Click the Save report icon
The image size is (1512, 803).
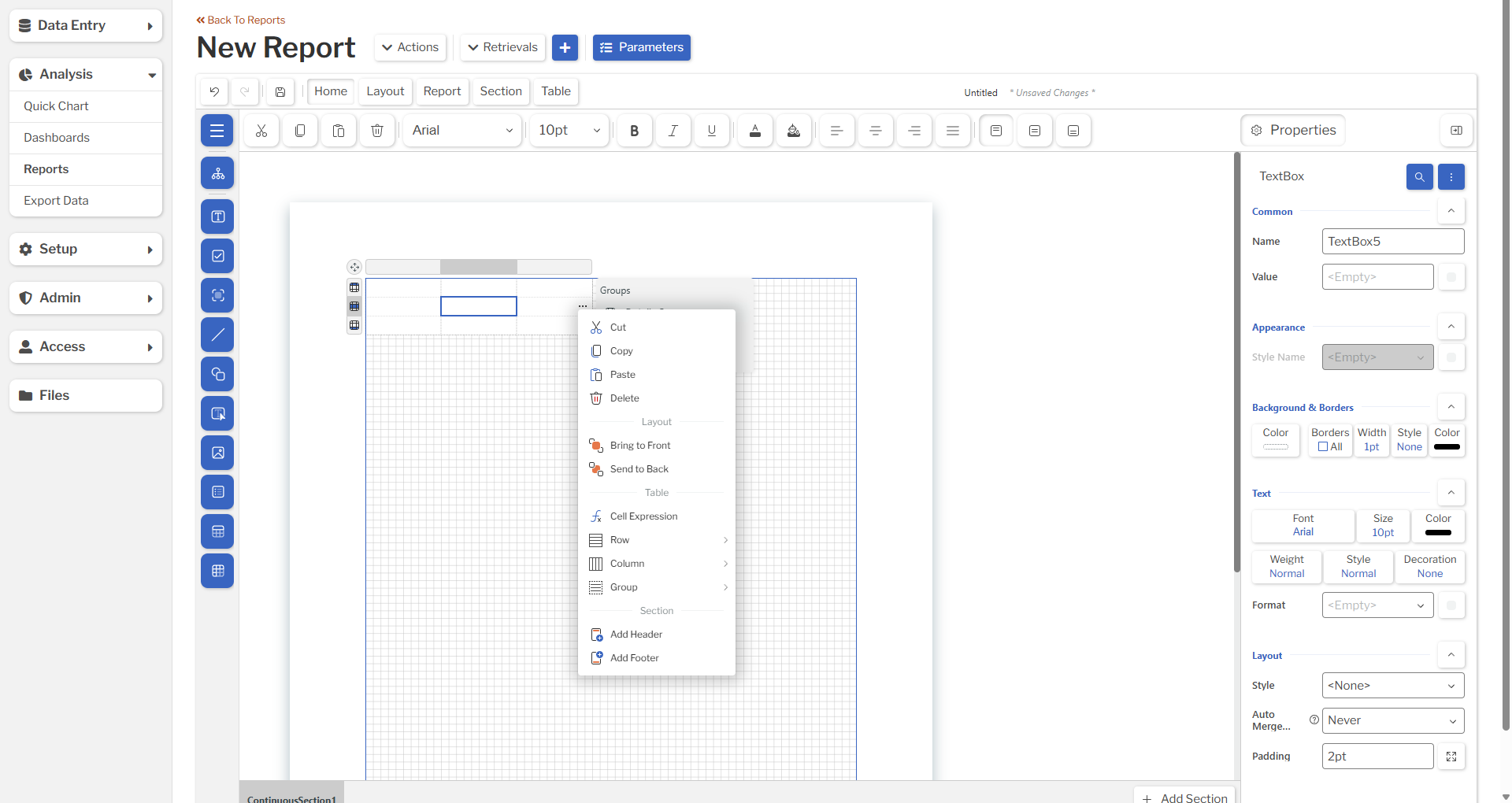[280, 92]
